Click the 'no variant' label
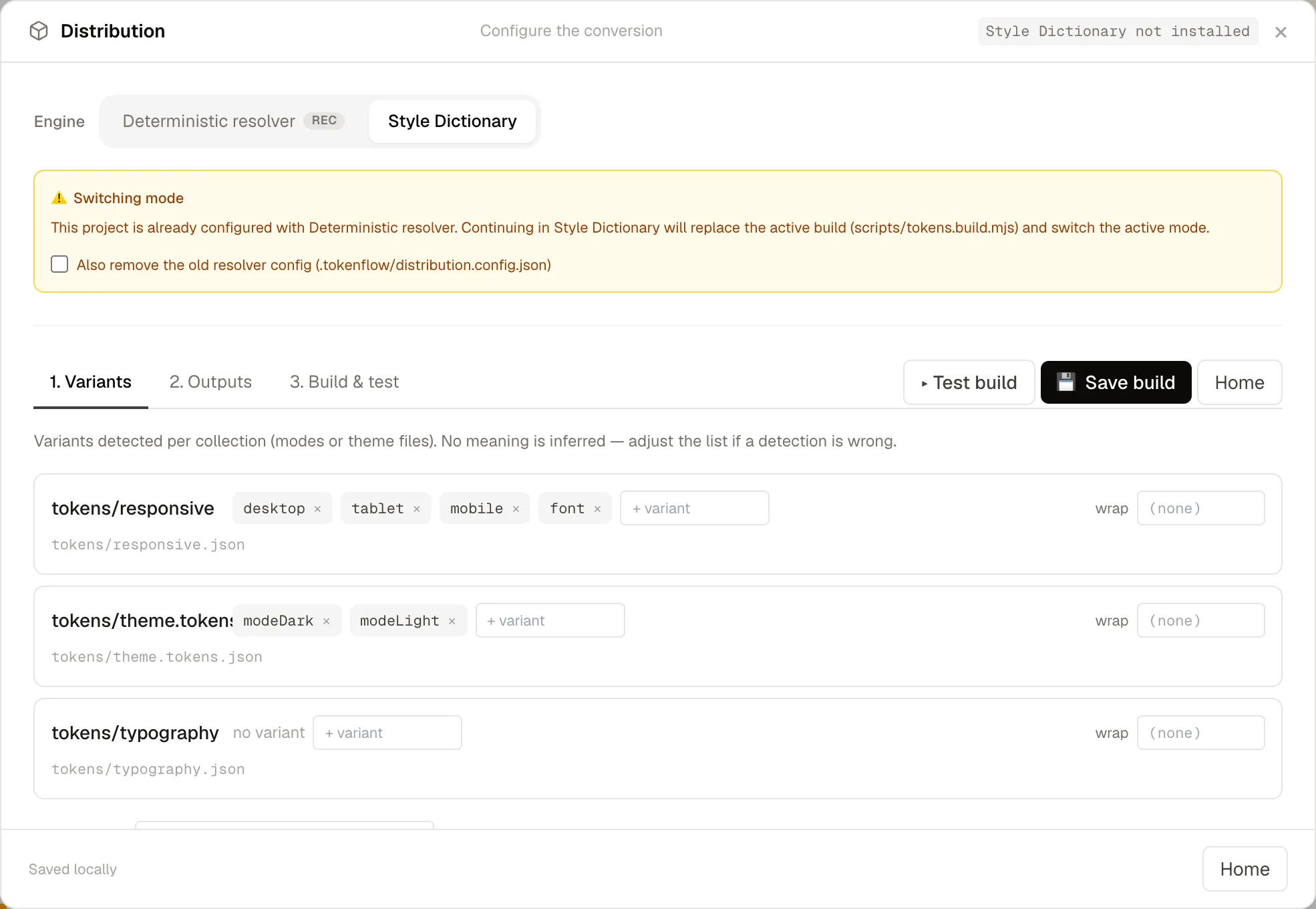Screen dimensions: 1316x909 click(x=269, y=733)
